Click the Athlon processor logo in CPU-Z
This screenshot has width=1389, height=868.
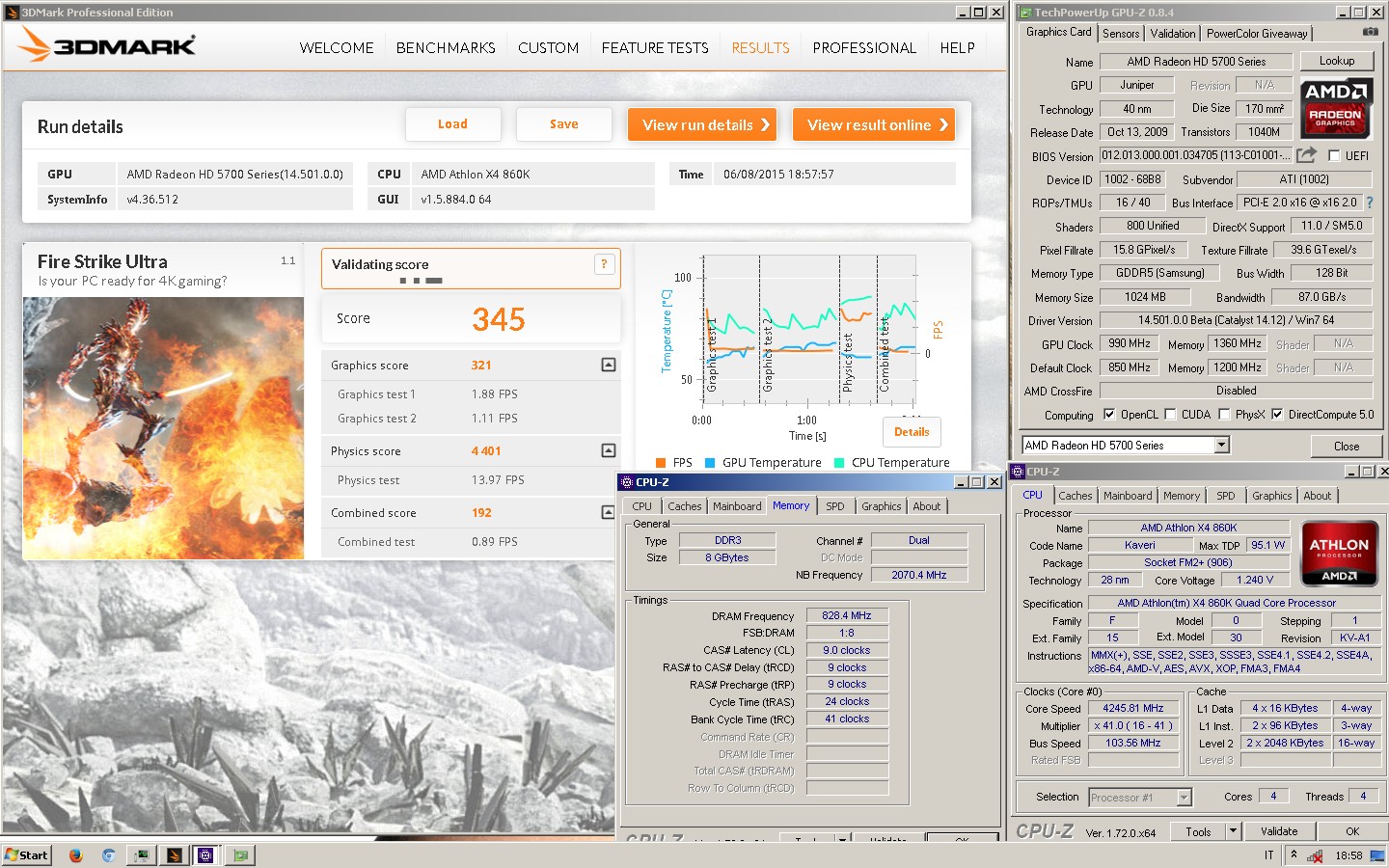(x=1339, y=554)
